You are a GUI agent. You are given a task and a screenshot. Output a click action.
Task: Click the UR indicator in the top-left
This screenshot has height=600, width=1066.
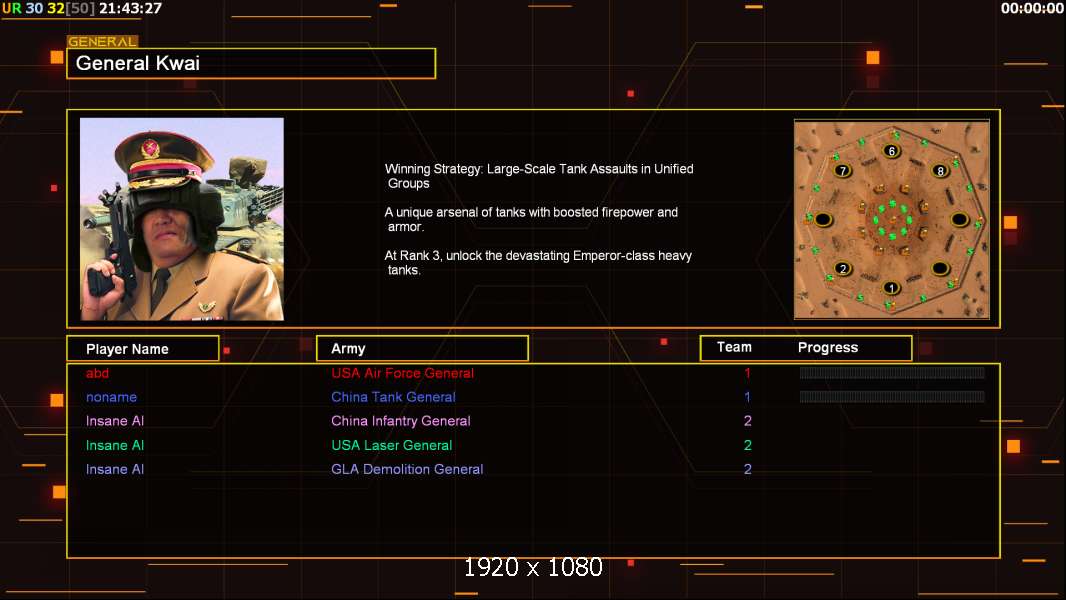pos(12,8)
